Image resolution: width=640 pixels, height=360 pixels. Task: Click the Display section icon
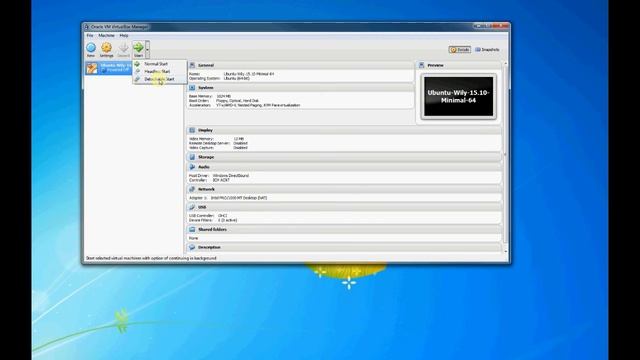point(192,130)
